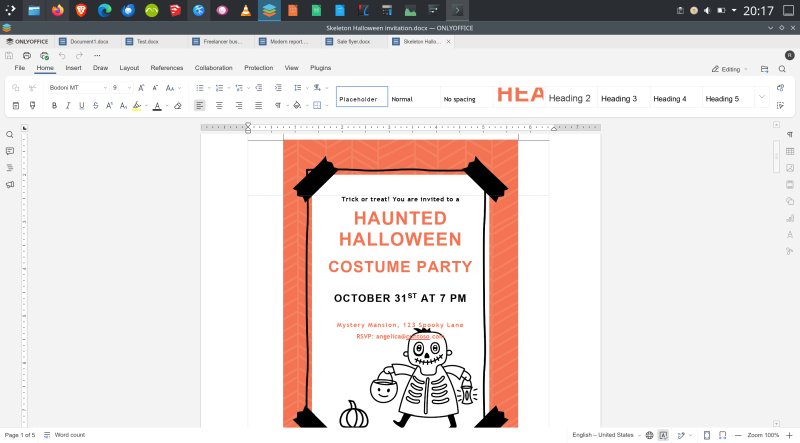Toggle italic text formatting
800x443 pixels.
click(x=69, y=105)
